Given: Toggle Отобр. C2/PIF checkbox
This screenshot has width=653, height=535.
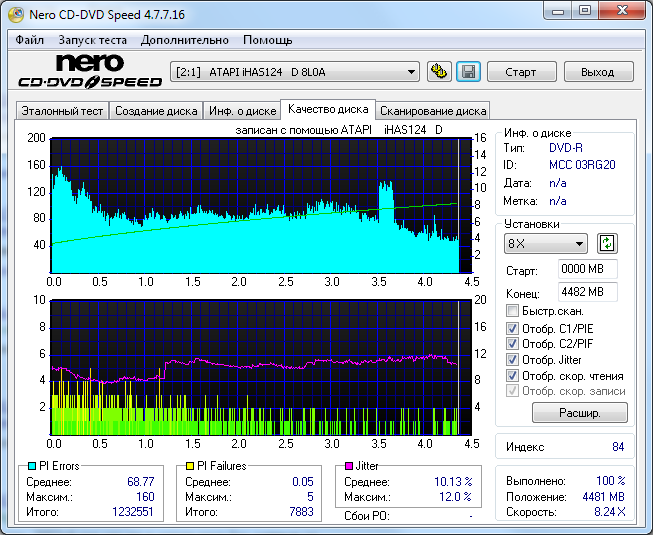Looking at the screenshot, I should click(512, 343).
